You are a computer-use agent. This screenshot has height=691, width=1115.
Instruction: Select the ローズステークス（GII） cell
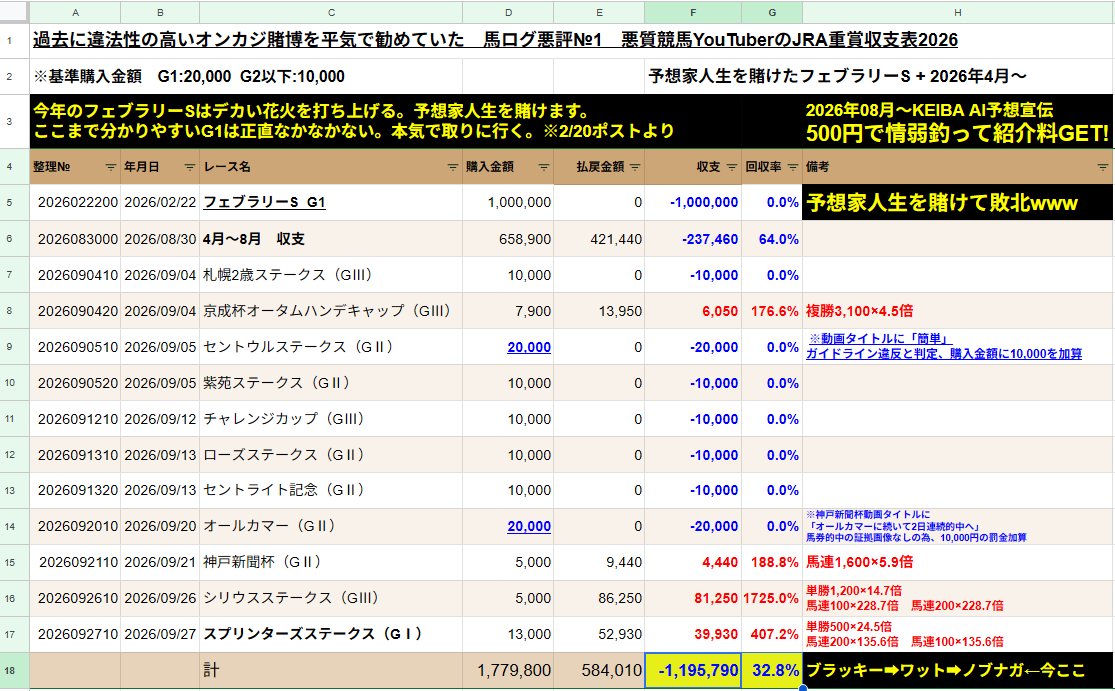tap(331, 454)
